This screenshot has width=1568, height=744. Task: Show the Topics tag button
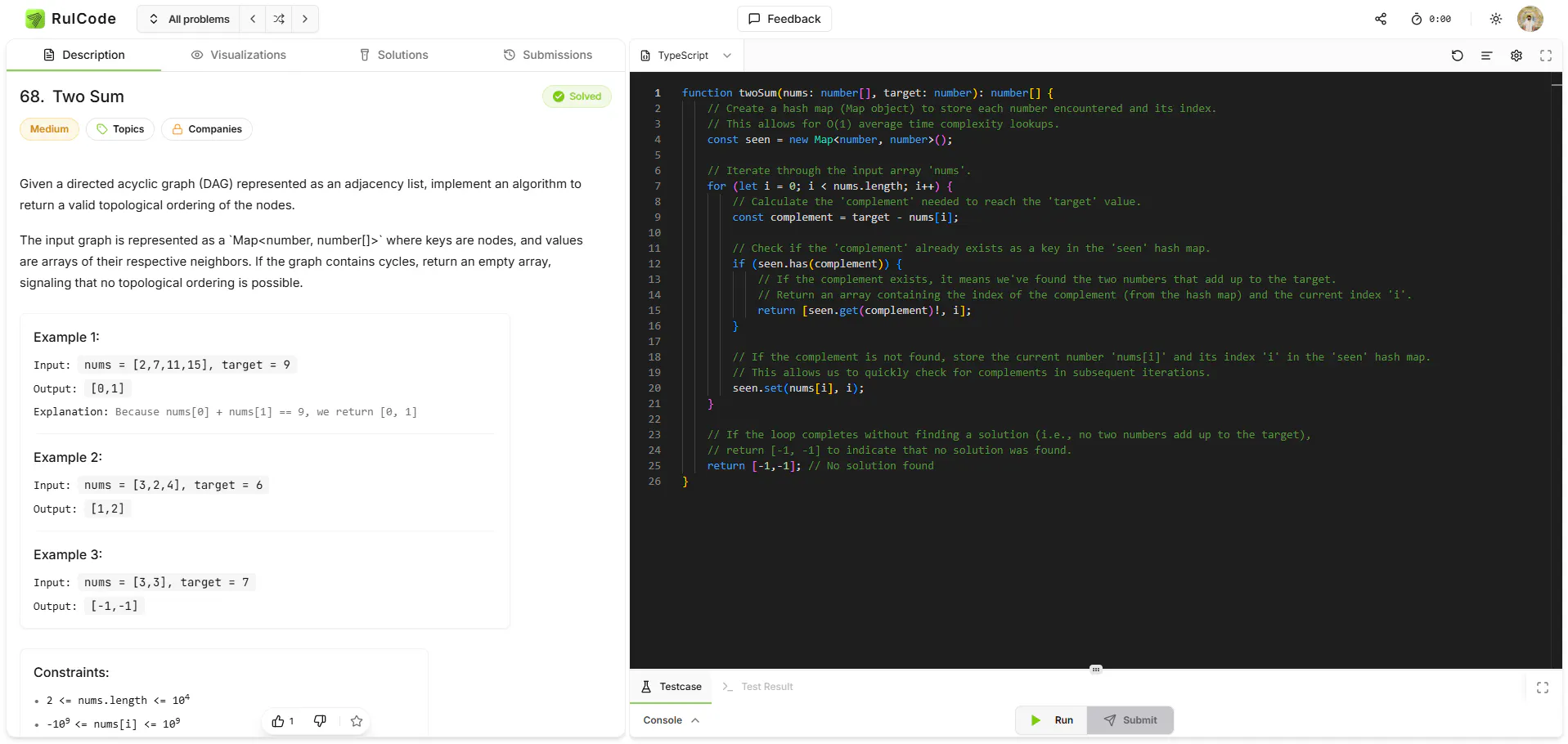(x=120, y=129)
